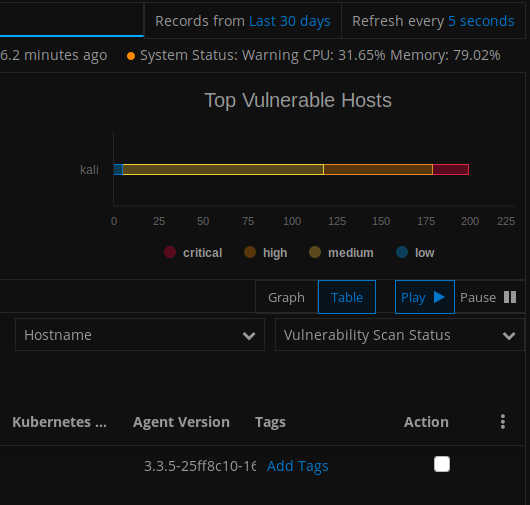Viewport: 530px width, 505px height.
Task: Click the Play button
Action: pos(425,297)
